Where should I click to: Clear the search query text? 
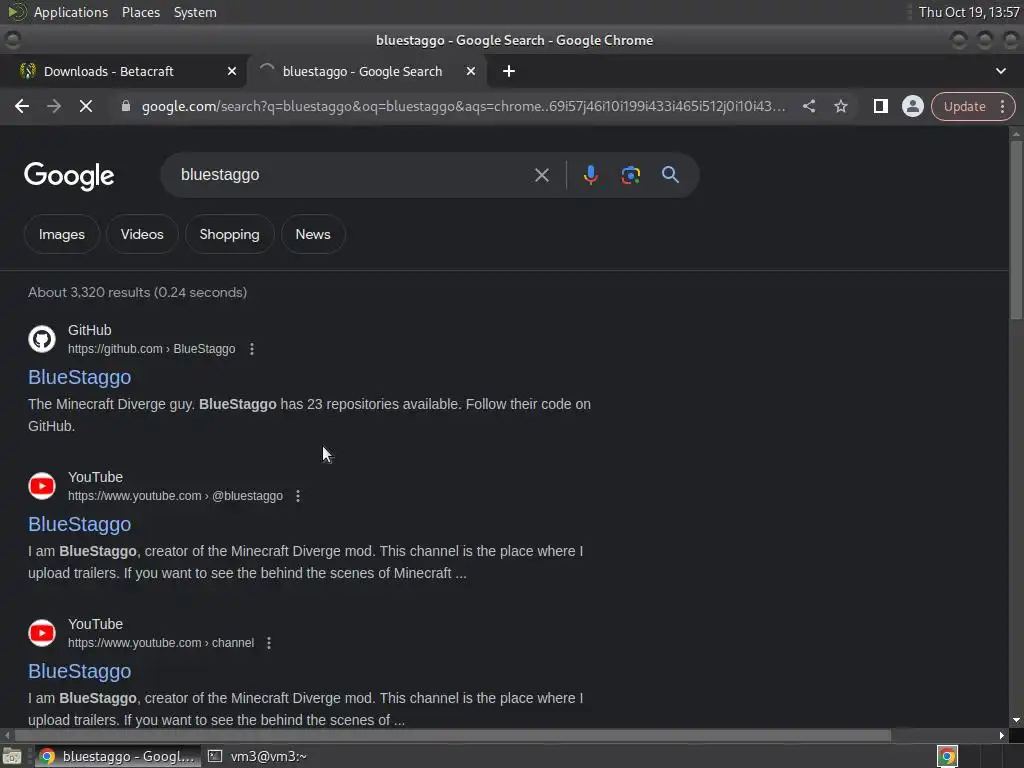541,175
